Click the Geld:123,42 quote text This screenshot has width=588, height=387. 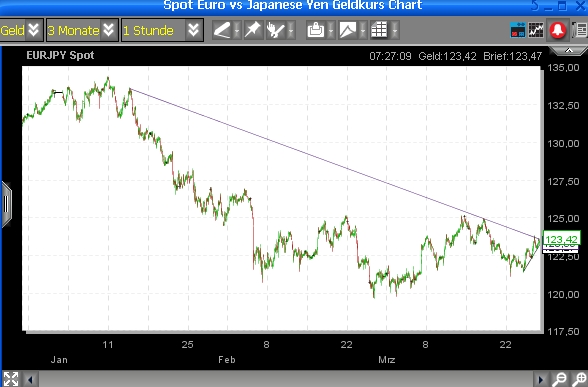(447, 56)
